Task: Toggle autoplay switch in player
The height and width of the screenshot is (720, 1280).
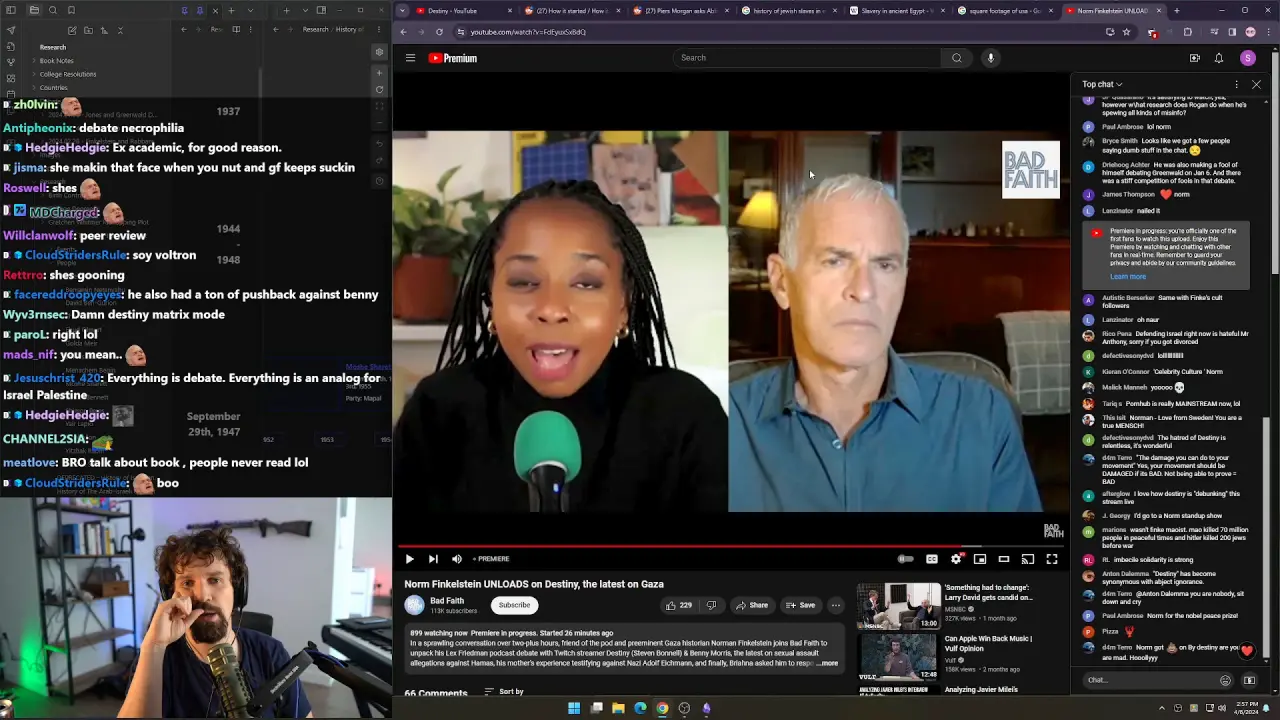Action: [x=906, y=559]
